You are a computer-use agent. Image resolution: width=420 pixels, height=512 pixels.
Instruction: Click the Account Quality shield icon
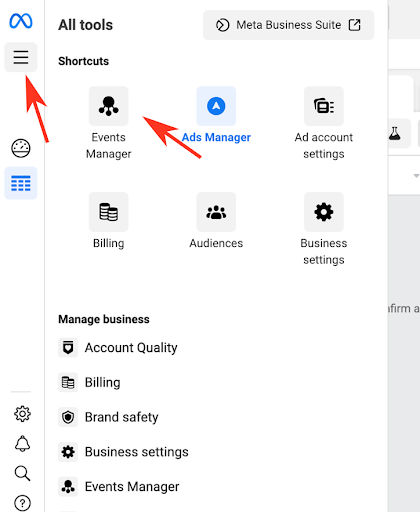point(68,348)
